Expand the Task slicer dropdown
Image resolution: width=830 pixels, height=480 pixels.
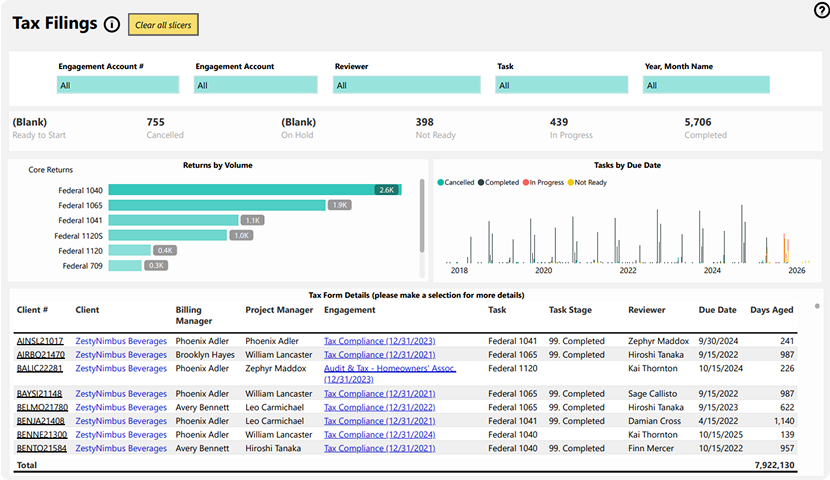coord(561,86)
